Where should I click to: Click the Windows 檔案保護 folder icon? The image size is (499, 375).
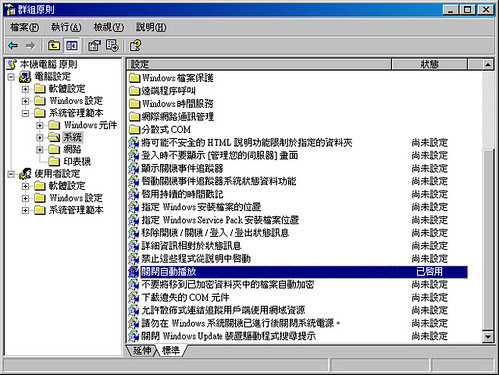(x=134, y=78)
